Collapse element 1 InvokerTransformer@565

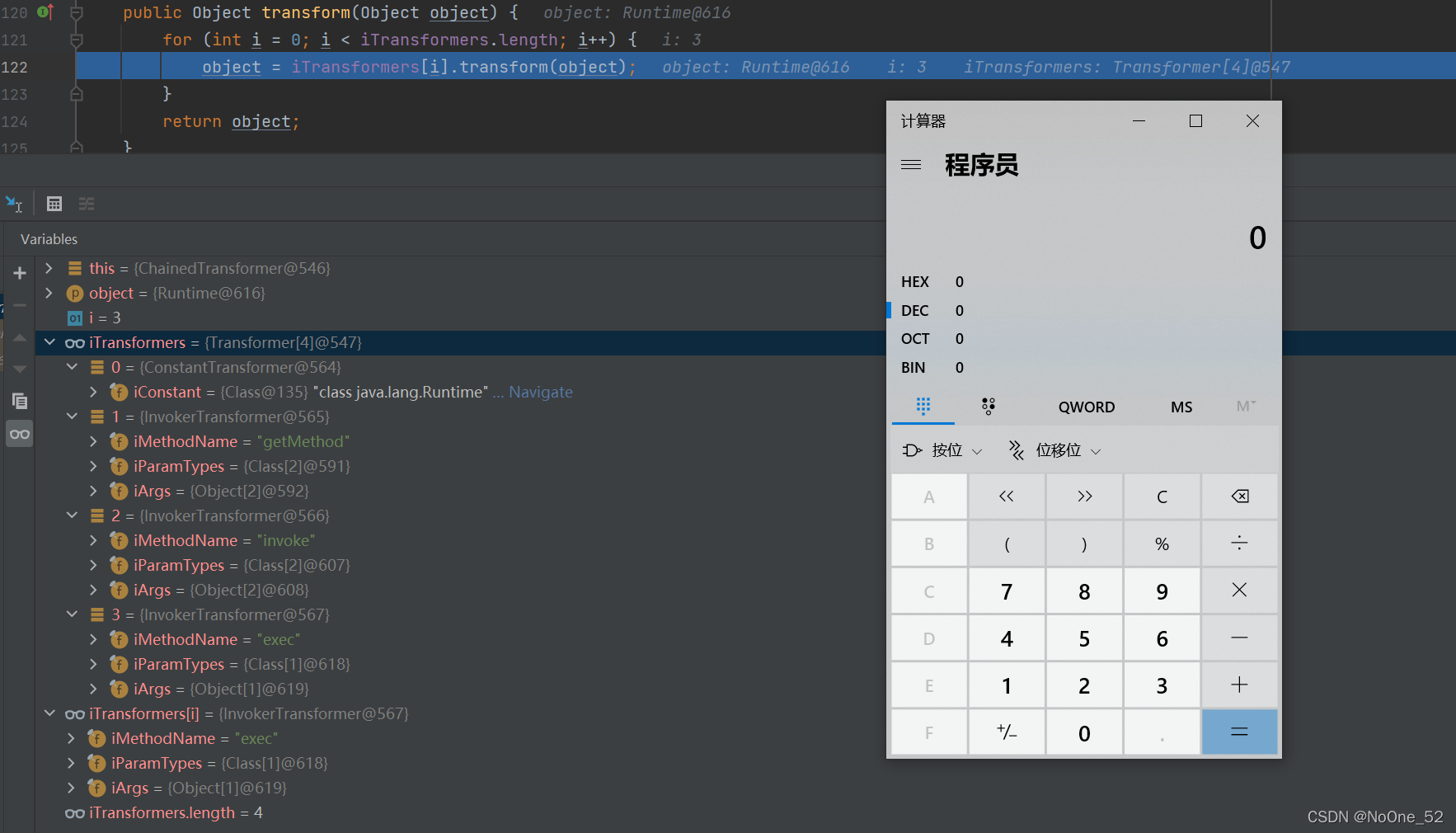72,416
